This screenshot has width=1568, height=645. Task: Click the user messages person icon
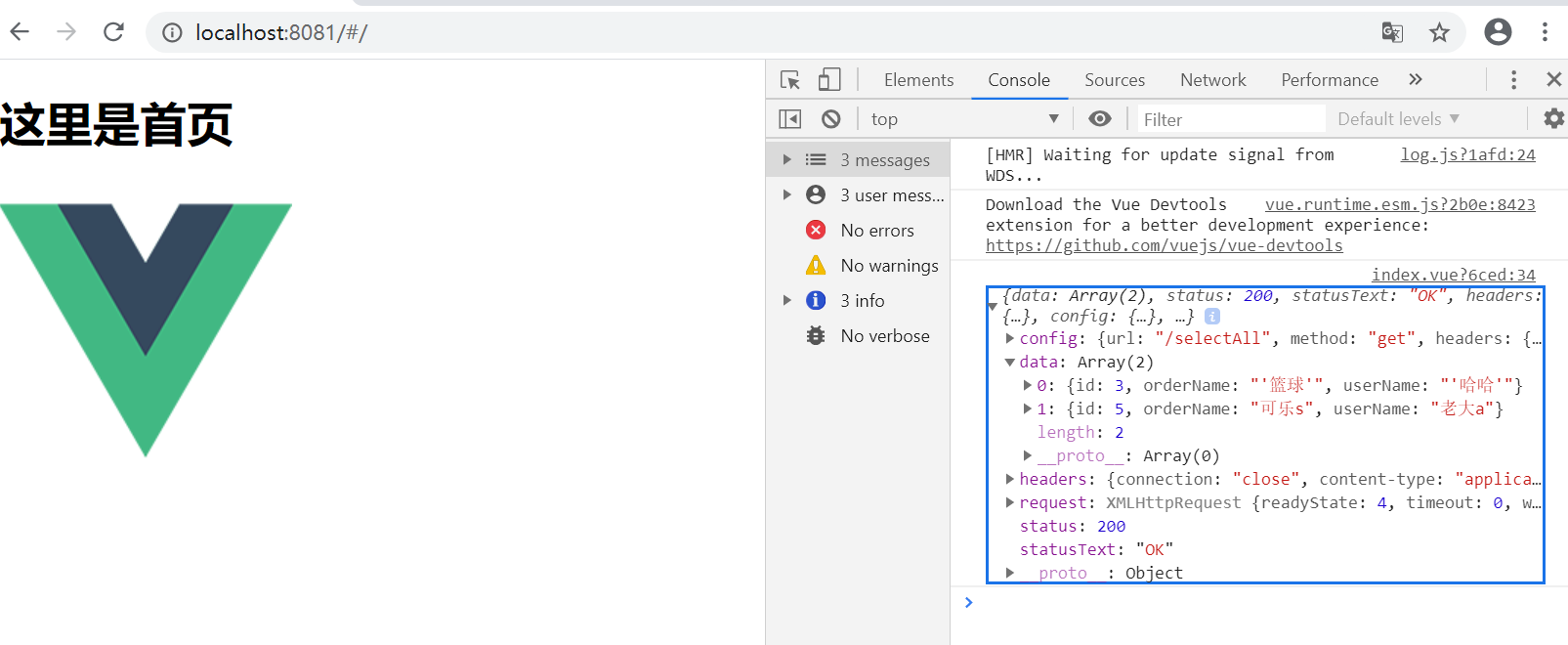point(816,194)
